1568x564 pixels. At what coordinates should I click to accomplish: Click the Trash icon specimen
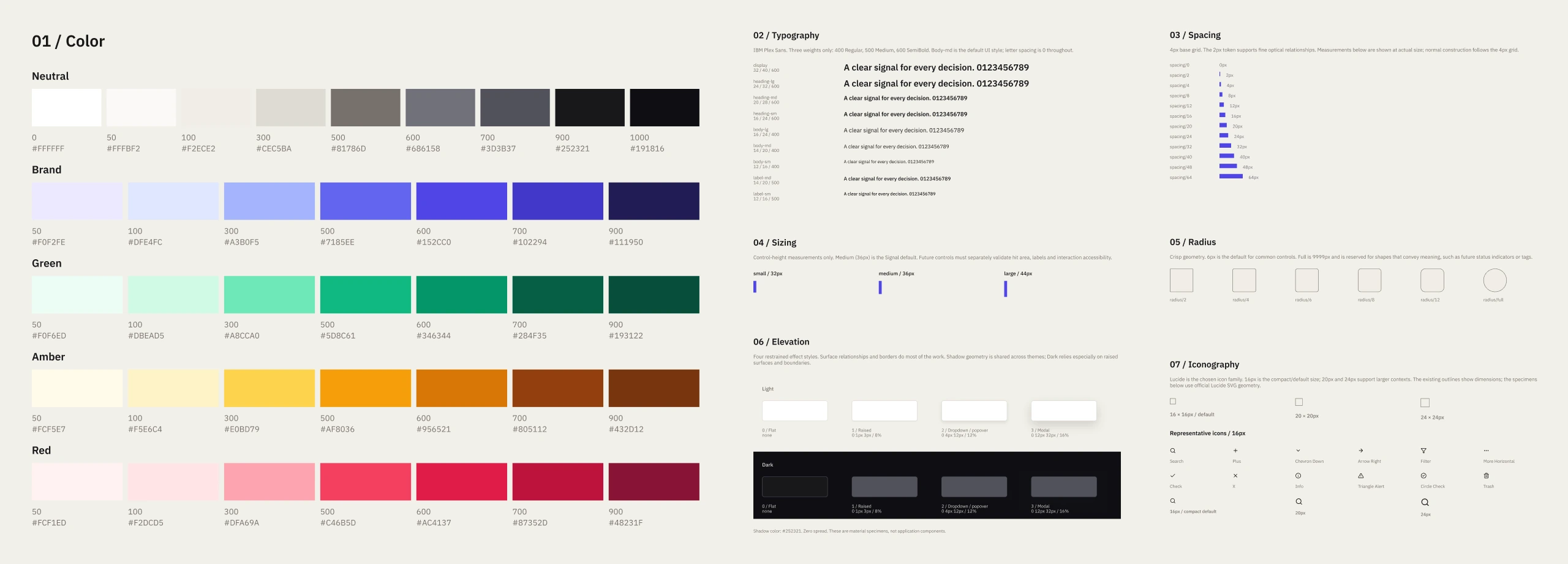(1486, 476)
